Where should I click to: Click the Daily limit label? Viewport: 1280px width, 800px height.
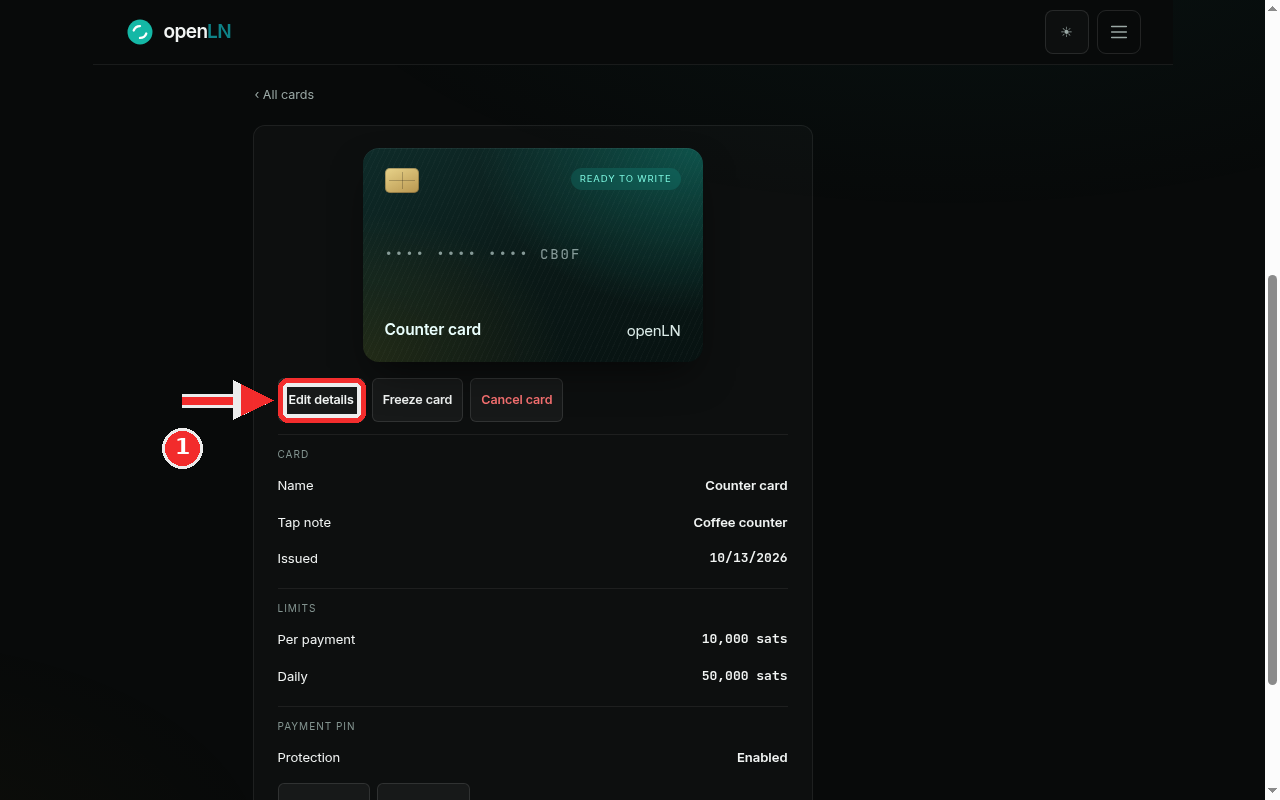pyautogui.click(x=292, y=677)
